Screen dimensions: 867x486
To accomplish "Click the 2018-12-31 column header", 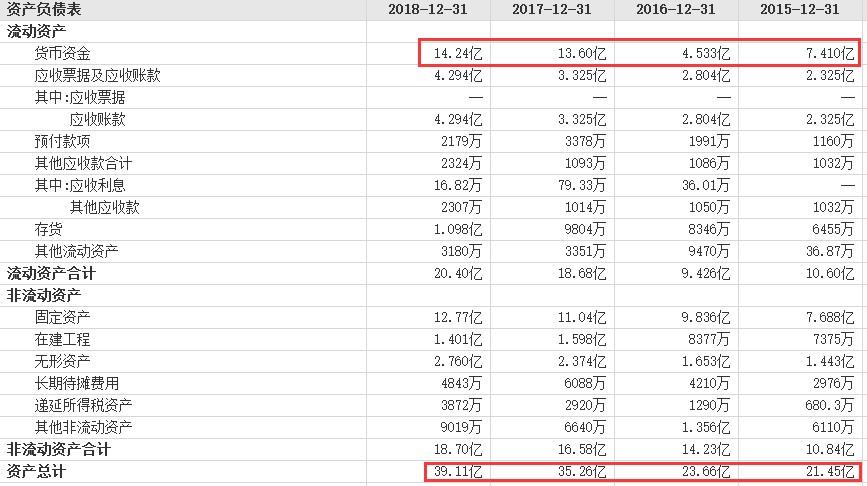I will click(427, 9).
